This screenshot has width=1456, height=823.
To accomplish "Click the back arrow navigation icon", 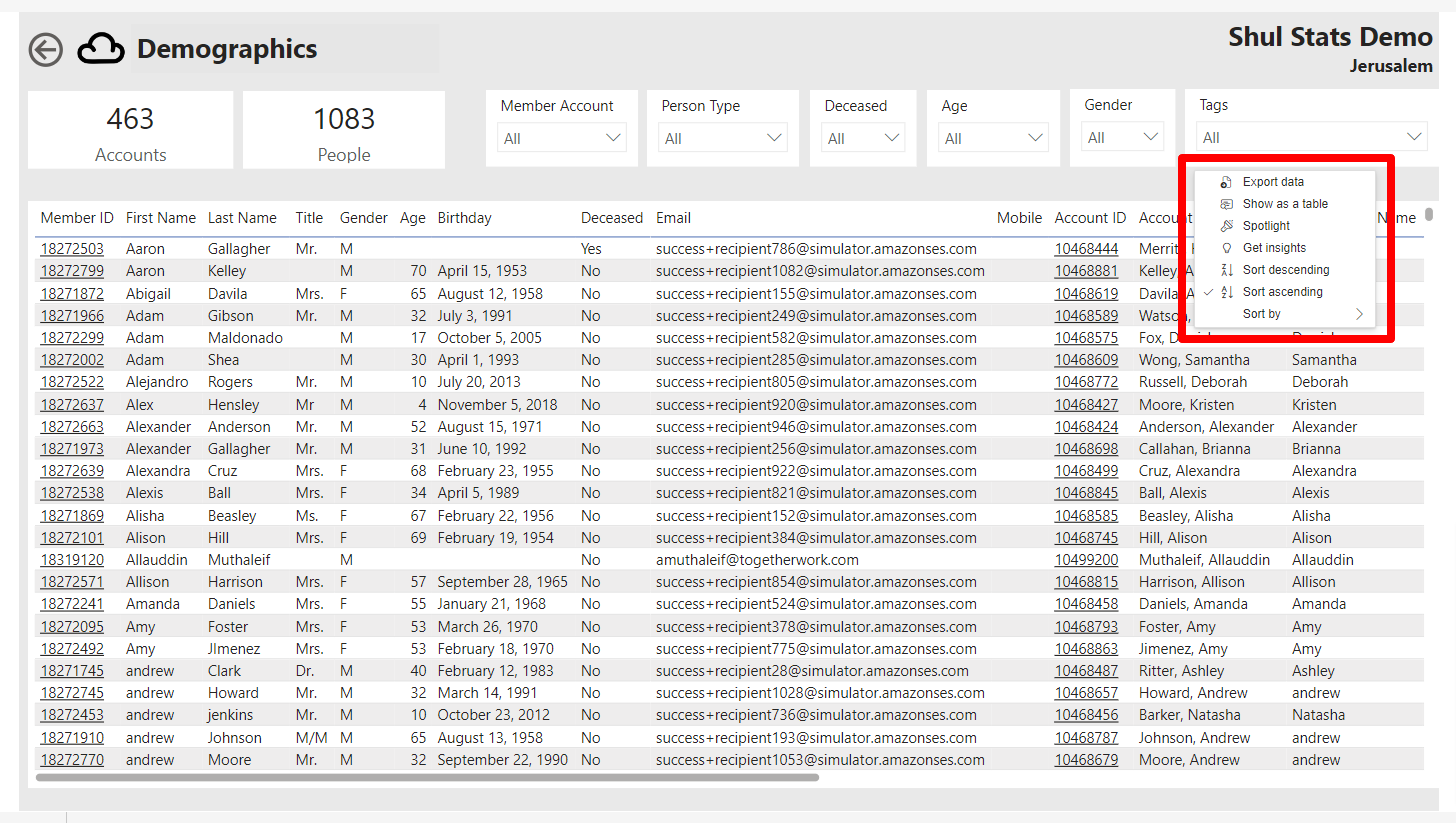I will click(x=45, y=49).
